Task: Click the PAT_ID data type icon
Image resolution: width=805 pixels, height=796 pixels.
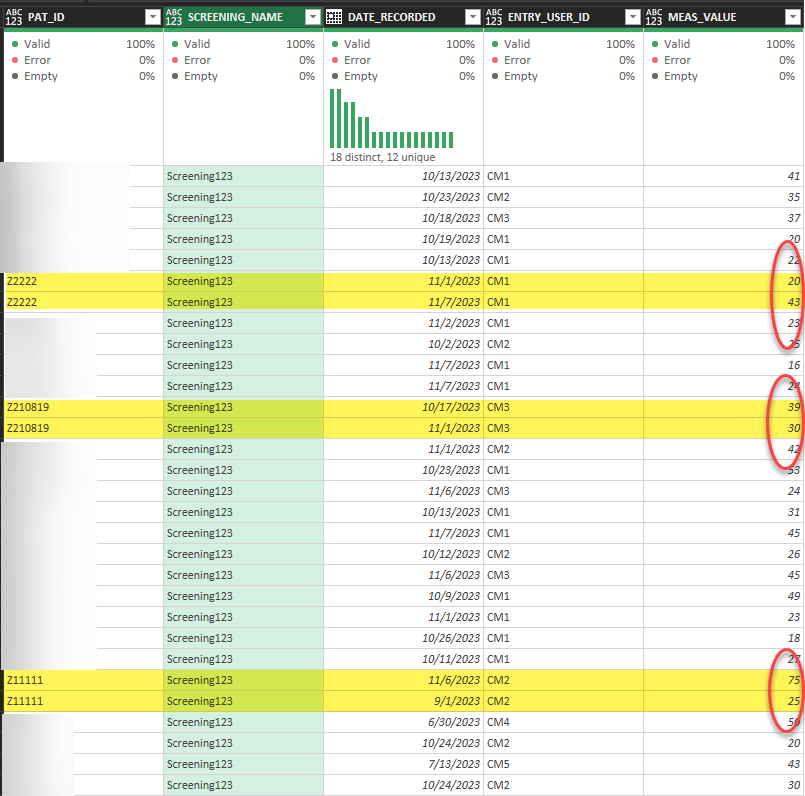Action: pos(14,17)
